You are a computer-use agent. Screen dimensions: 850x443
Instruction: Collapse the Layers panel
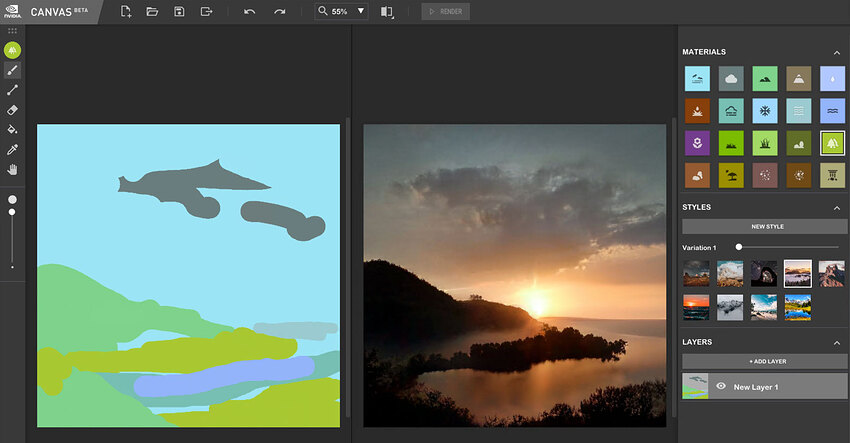837,343
